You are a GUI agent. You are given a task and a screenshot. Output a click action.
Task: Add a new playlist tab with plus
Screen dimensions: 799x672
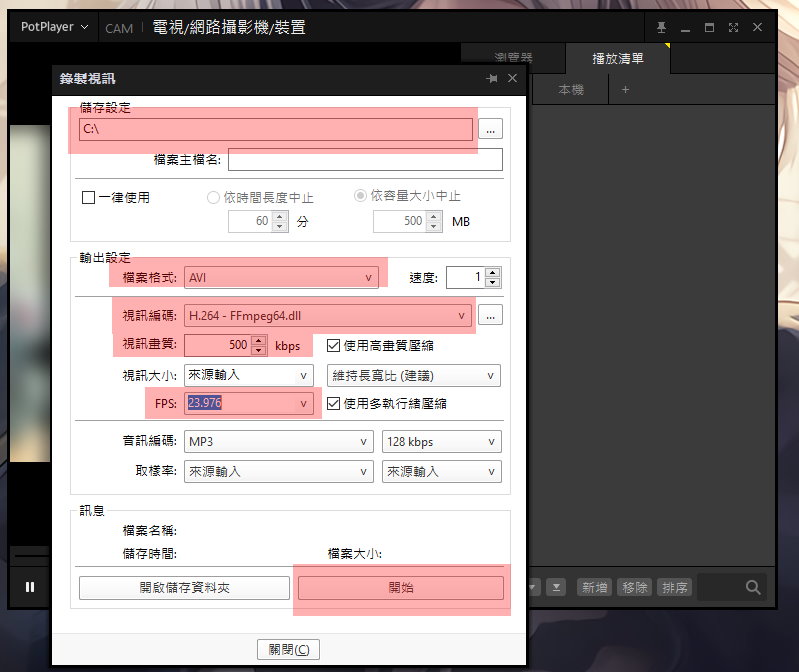click(x=626, y=90)
